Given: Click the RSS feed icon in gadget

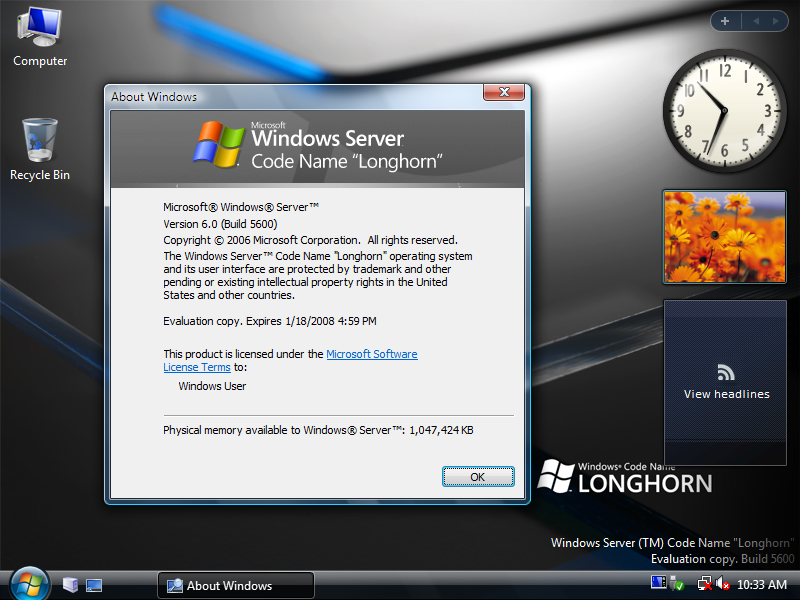Looking at the screenshot, I should pyautogui.click(x=726, y=372).
